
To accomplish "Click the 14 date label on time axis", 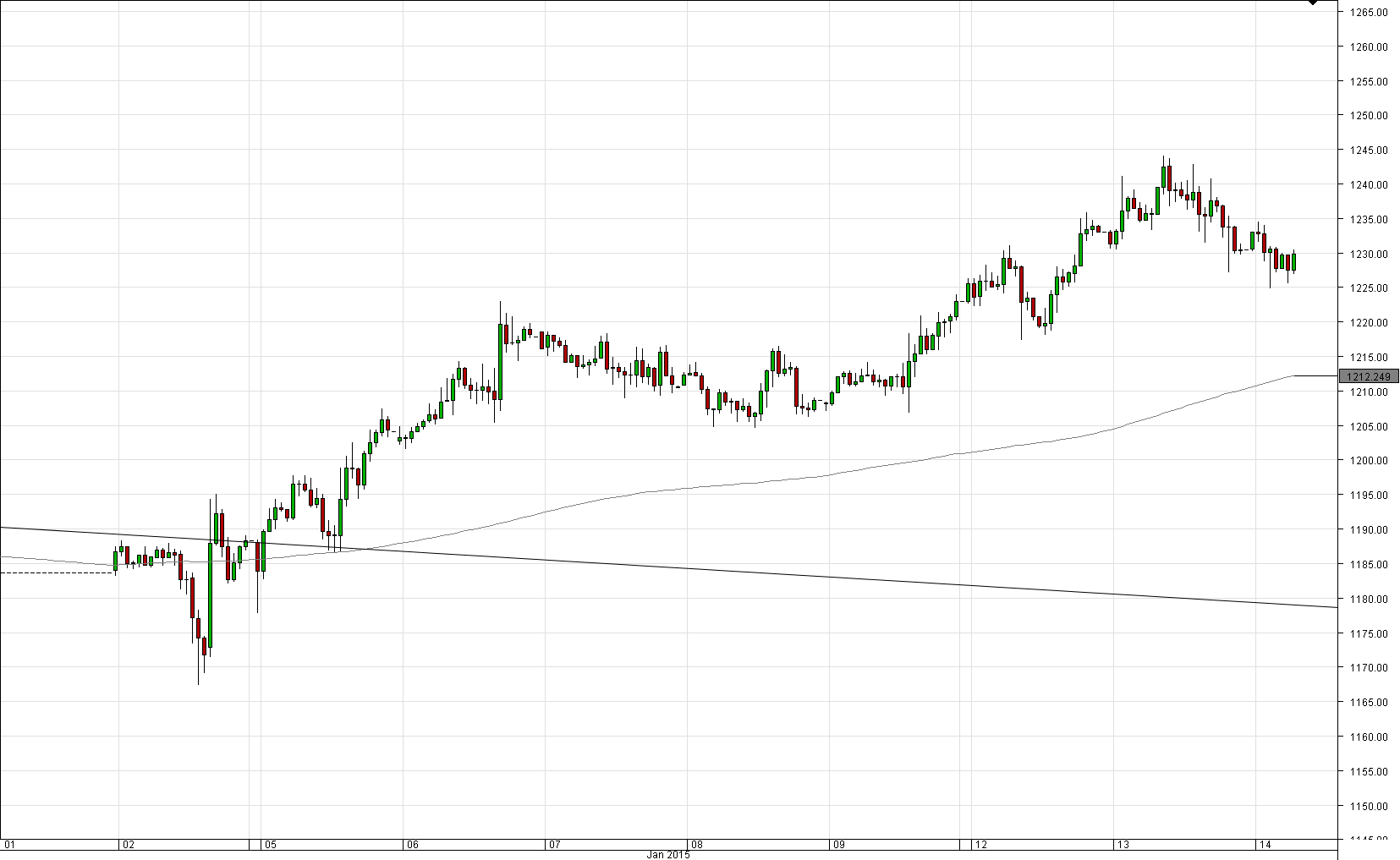I will [x=1265, y=844].
